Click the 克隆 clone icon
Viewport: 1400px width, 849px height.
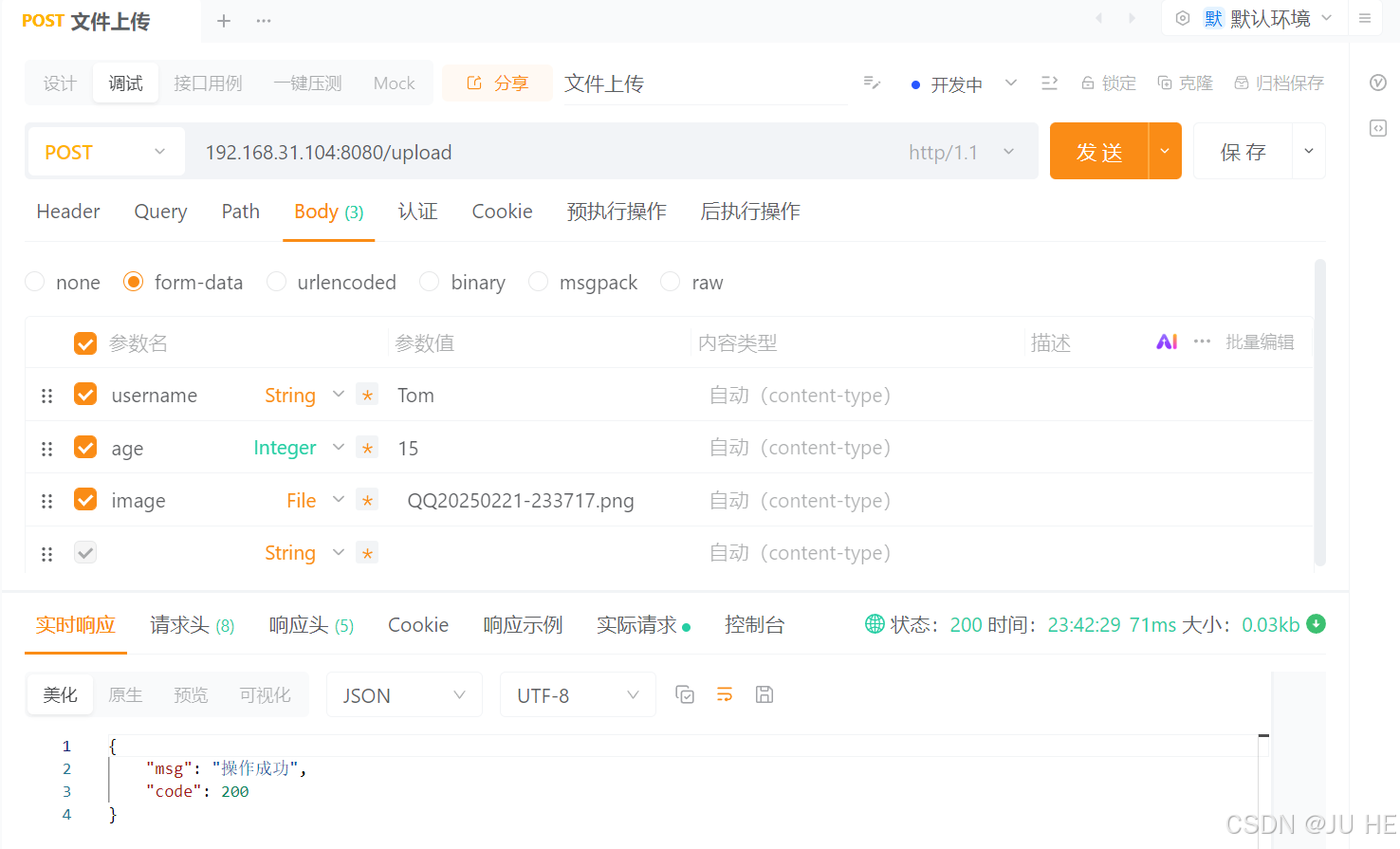pyautogui.click(x=1165, y=83)
